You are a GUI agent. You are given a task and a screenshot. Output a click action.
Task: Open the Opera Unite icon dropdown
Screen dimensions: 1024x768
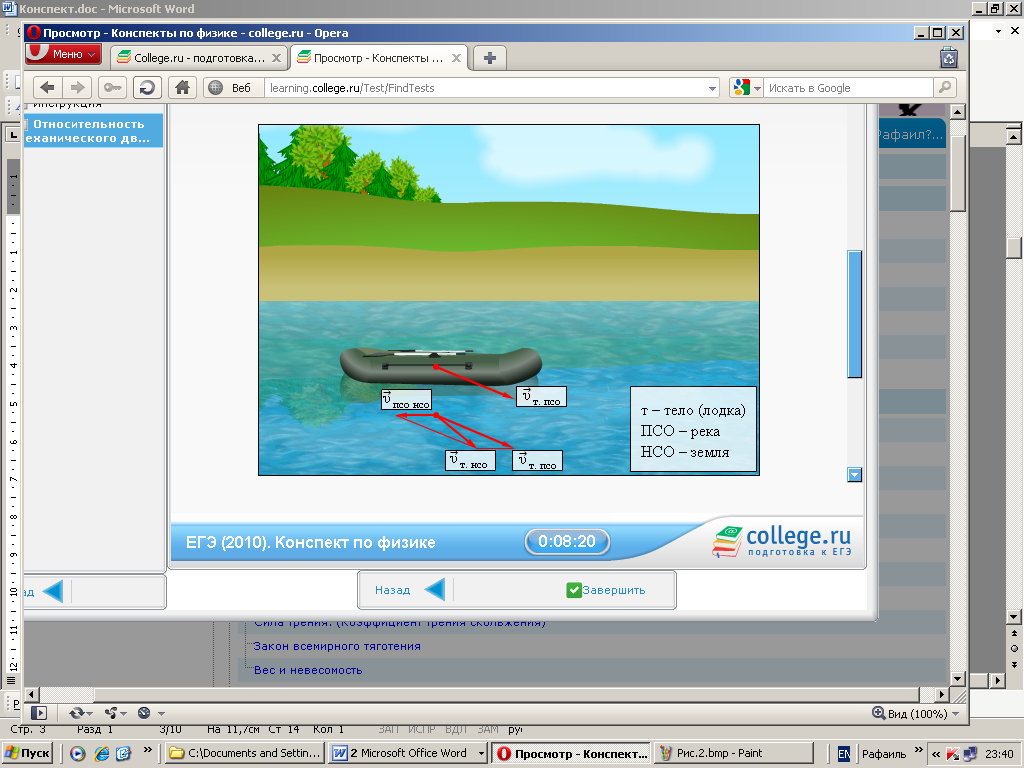point(116,713)
